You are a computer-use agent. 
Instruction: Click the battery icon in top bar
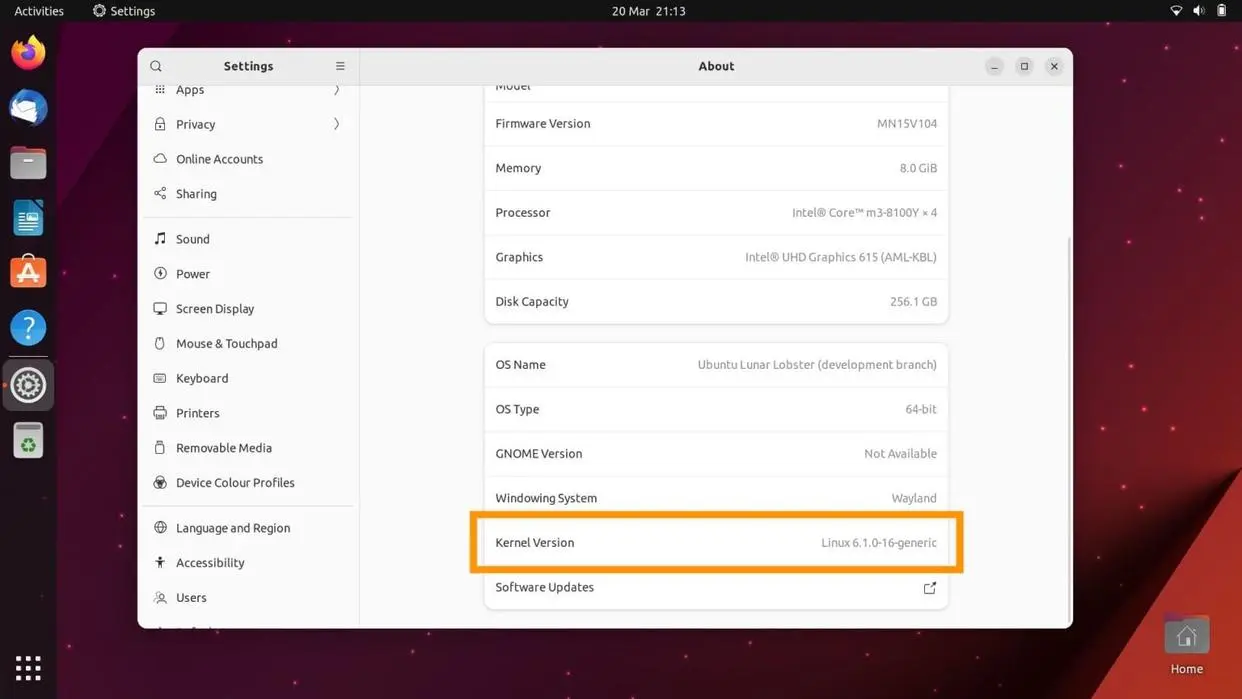click(x=1221, y=11)
